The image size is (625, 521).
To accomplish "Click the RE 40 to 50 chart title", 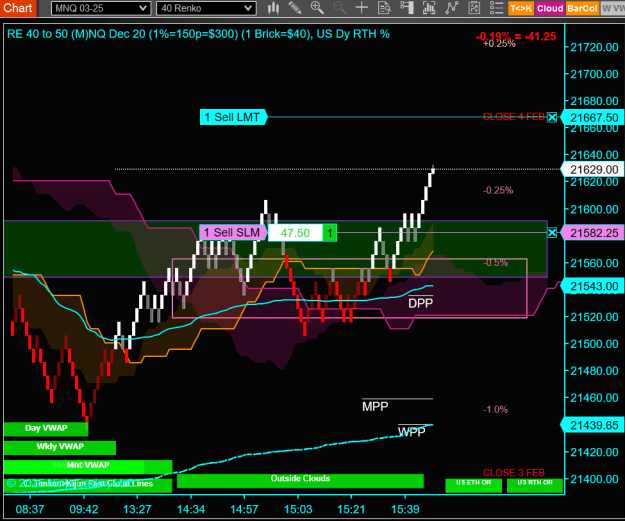I will [198, 34].
